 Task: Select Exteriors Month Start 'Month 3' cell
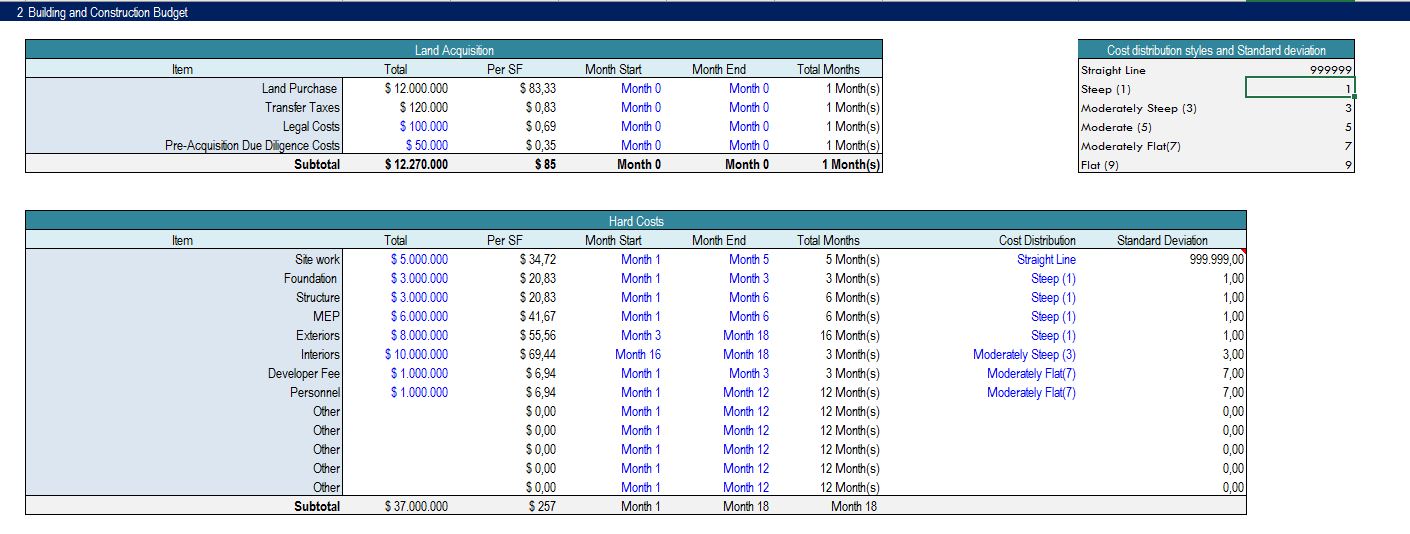coord(640,335)
